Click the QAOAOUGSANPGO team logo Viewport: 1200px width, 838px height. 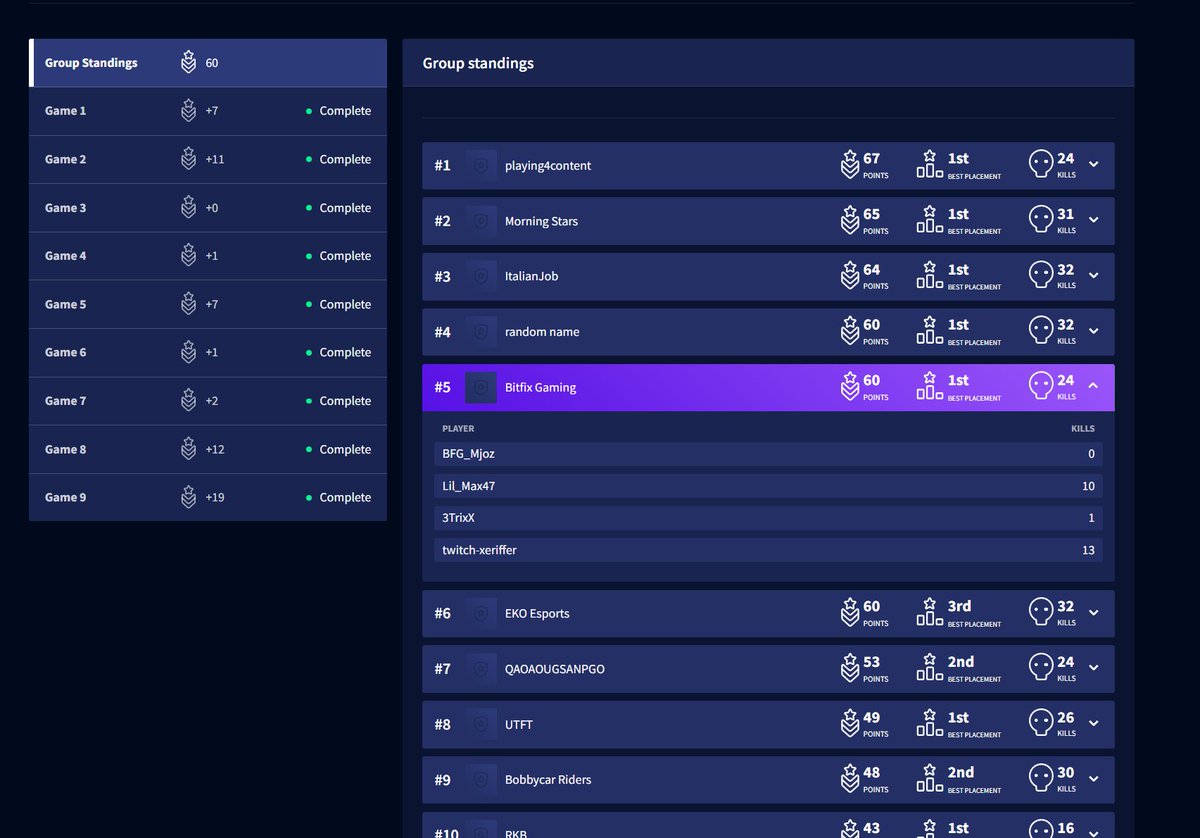[x=481, y=669]
